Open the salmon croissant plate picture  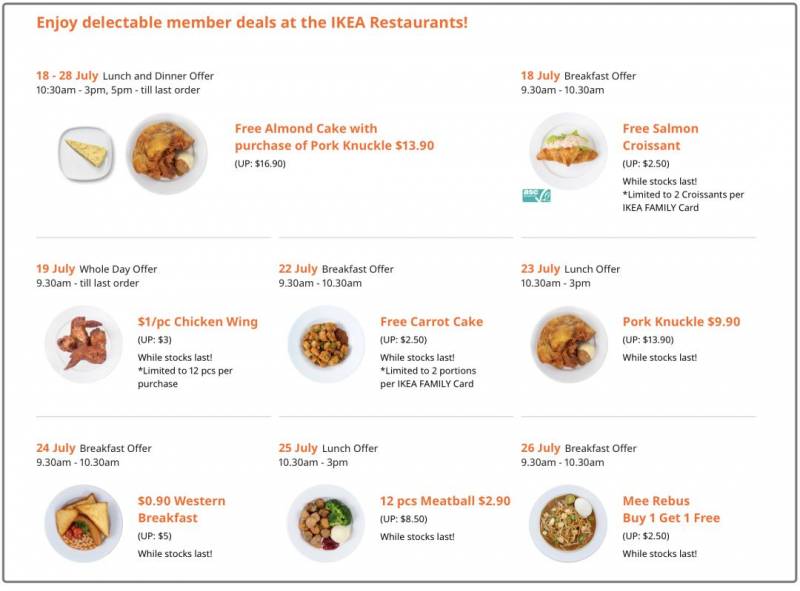tap(568, 151)
